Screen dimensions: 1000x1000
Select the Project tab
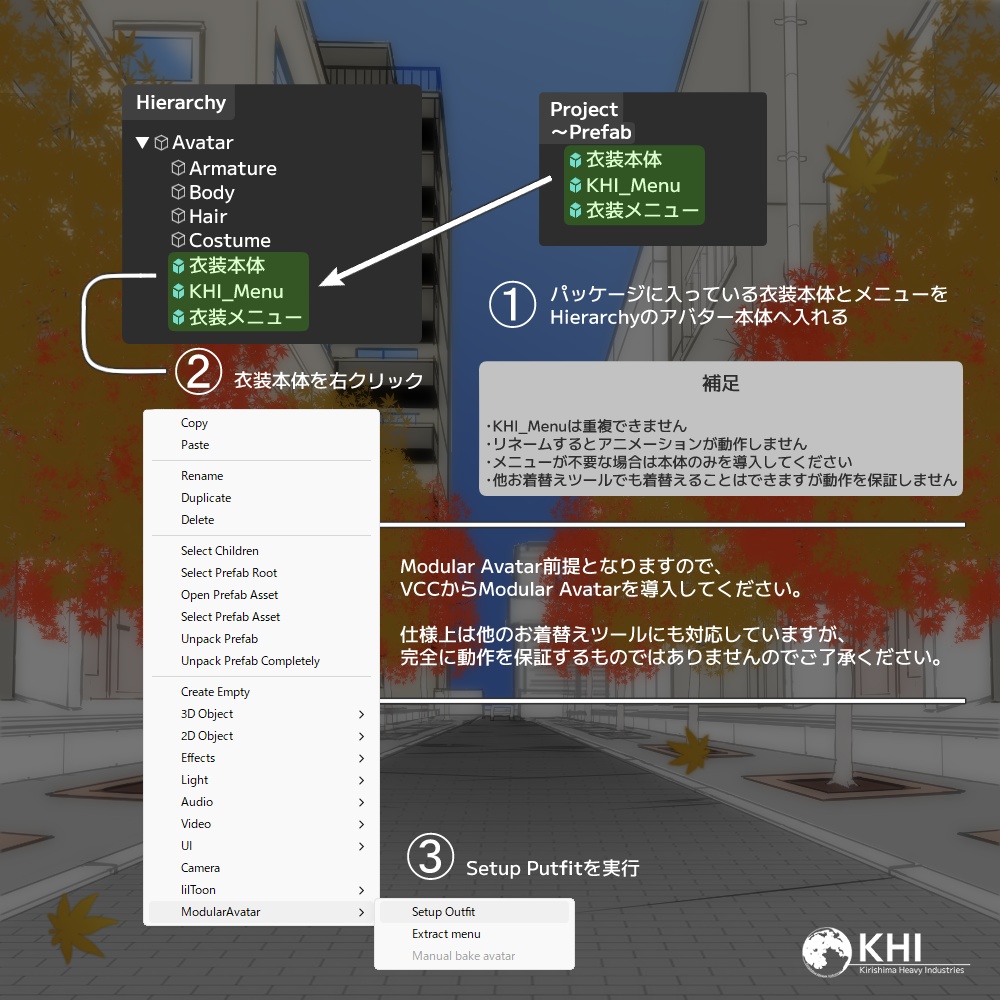584,109
